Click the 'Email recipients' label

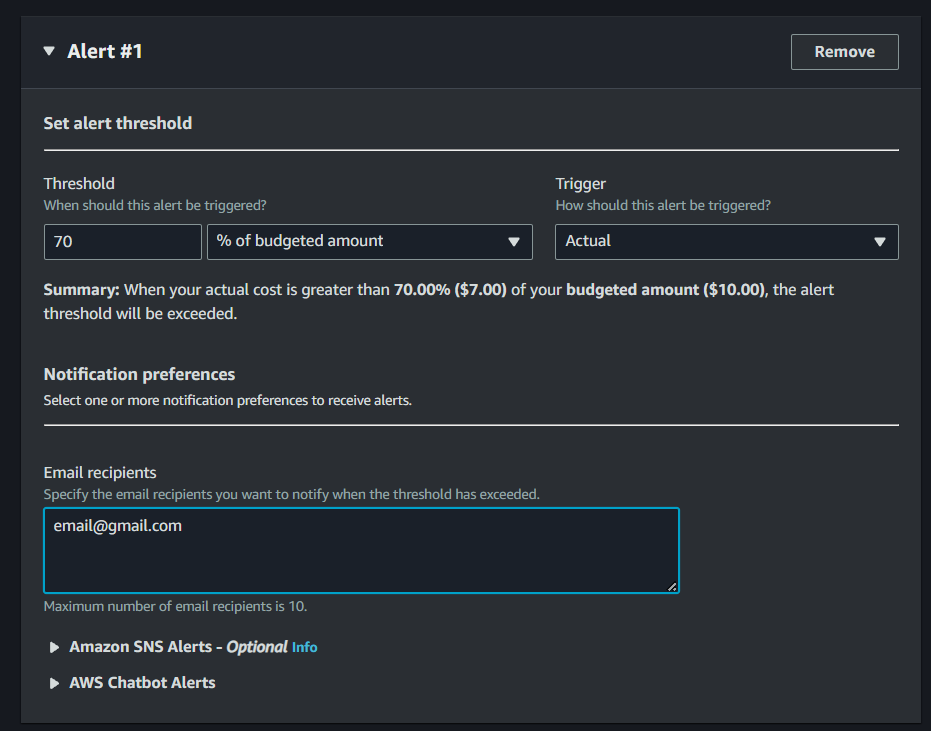point(100,472)
